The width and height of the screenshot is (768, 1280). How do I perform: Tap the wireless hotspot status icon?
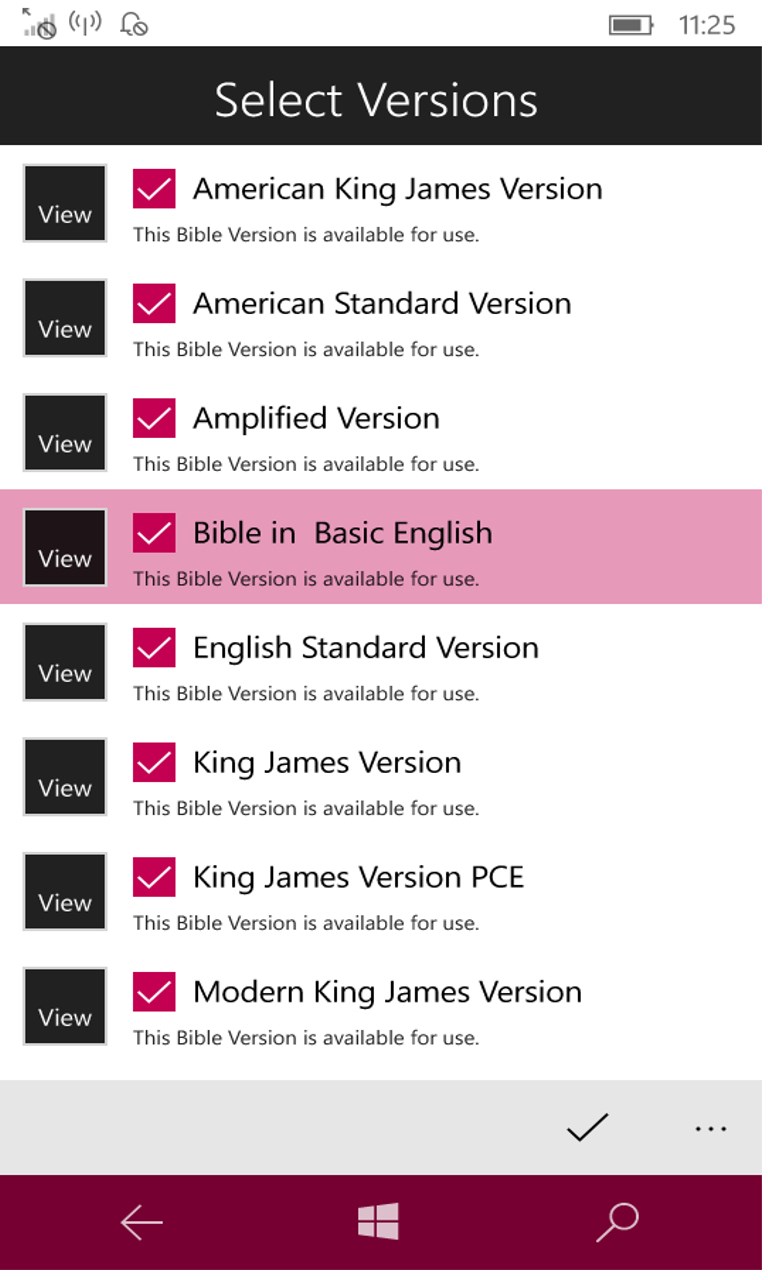coord(85,23)
